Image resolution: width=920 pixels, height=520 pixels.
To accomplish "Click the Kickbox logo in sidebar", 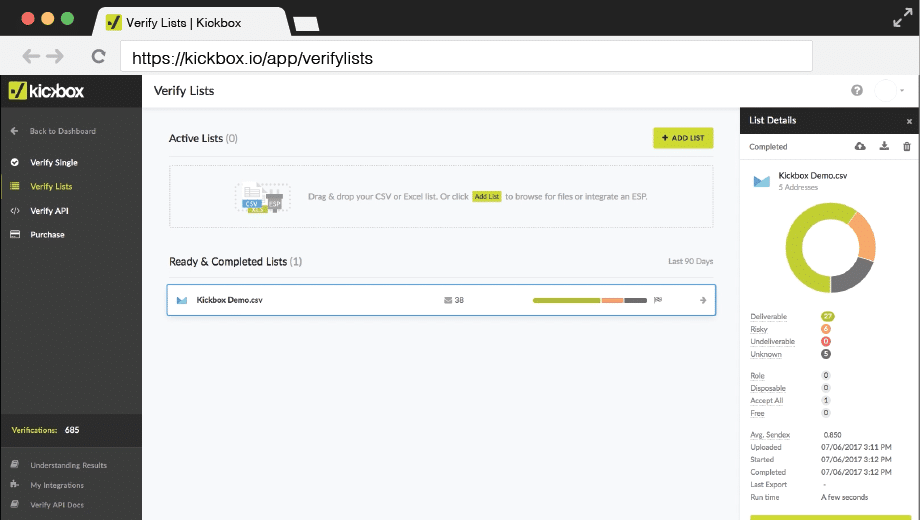I will coord(46,91).
